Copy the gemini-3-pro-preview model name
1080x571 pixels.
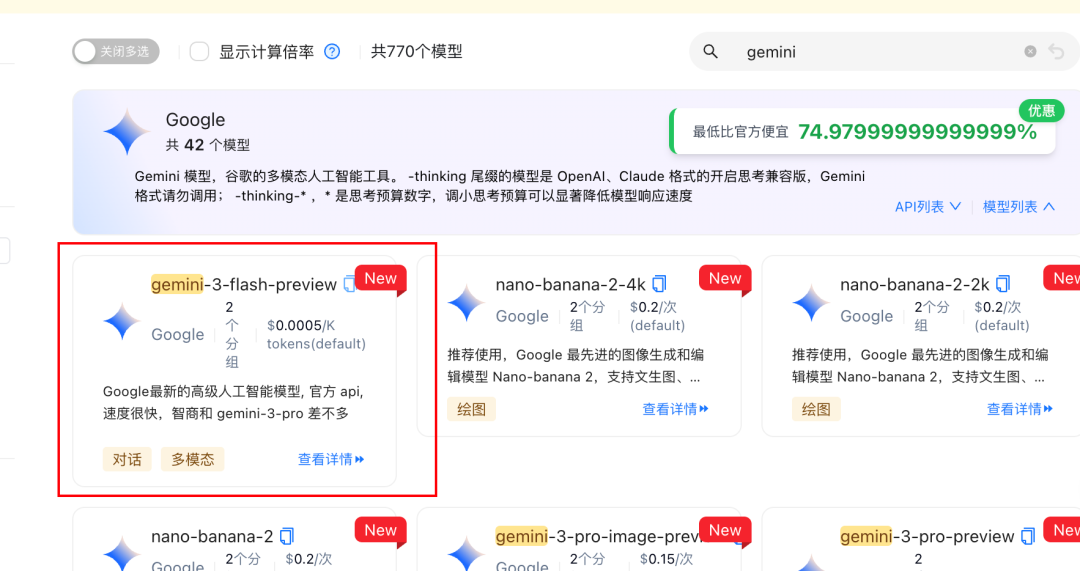[1028, 536]
